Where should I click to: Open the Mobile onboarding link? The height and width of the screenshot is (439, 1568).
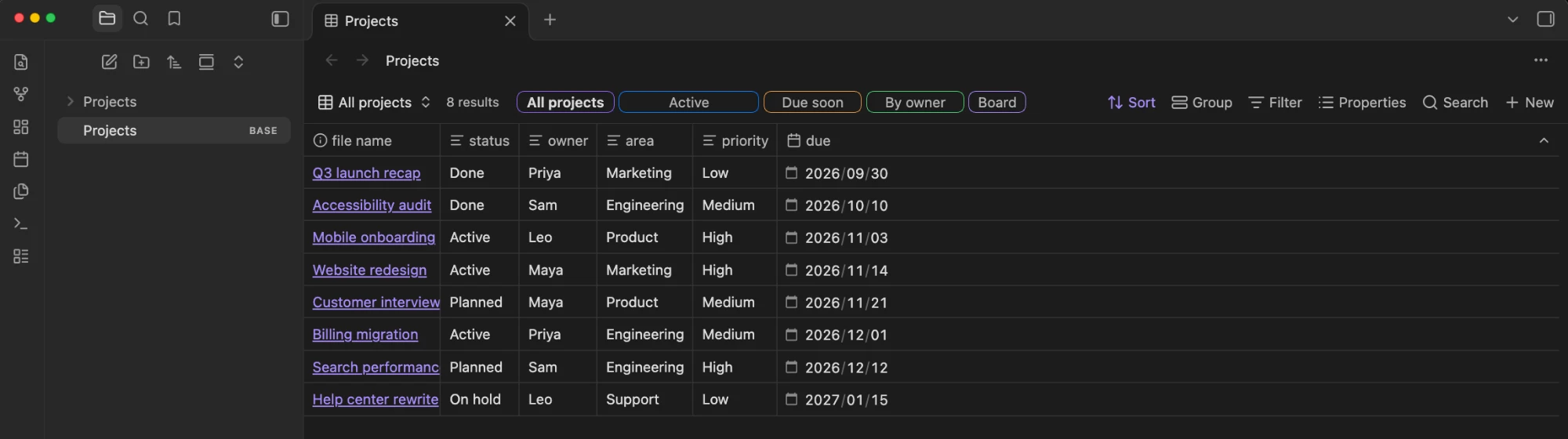click(x=374, y=238)
